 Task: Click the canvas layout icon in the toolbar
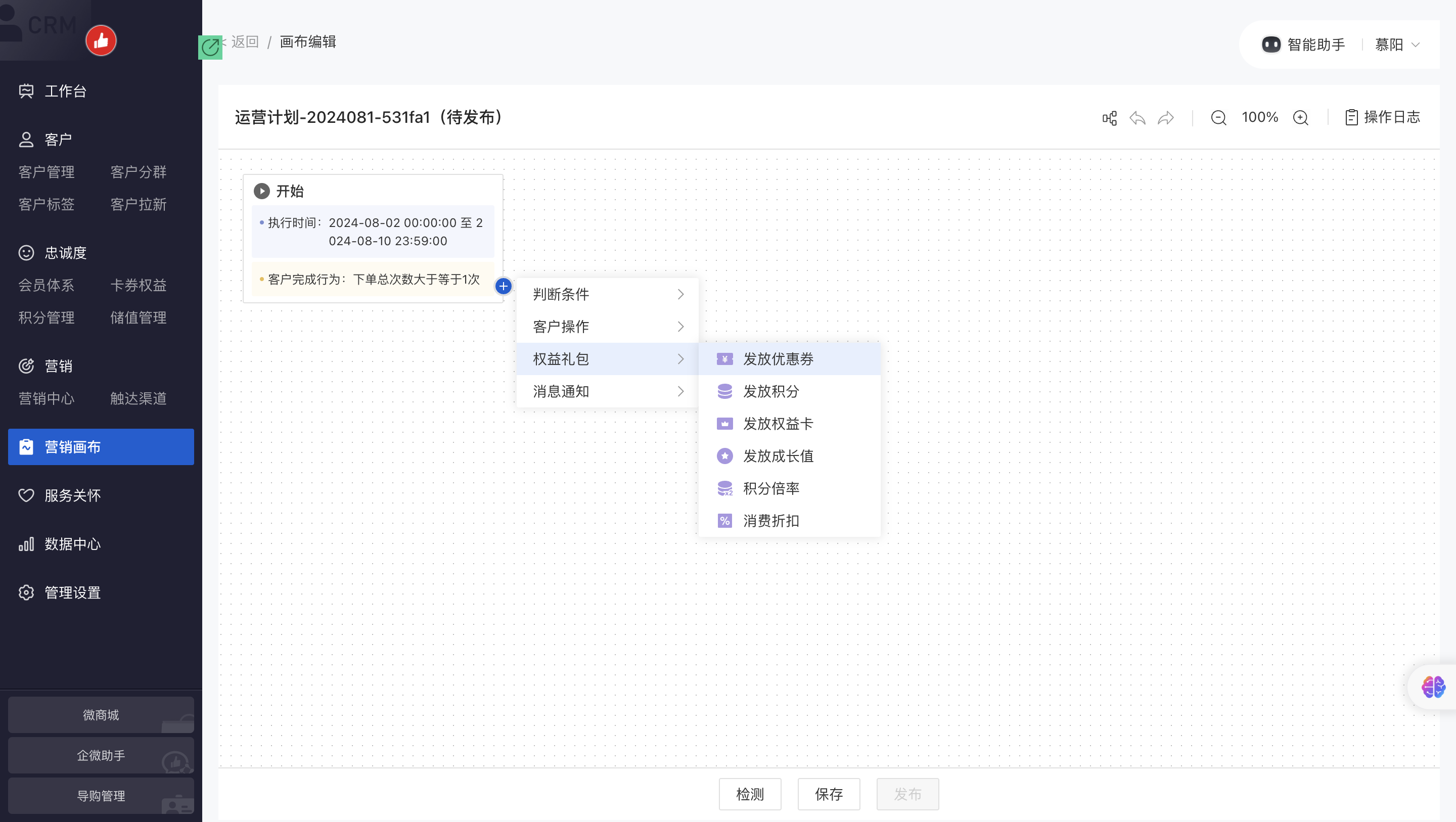click(x=1110, y=118)
